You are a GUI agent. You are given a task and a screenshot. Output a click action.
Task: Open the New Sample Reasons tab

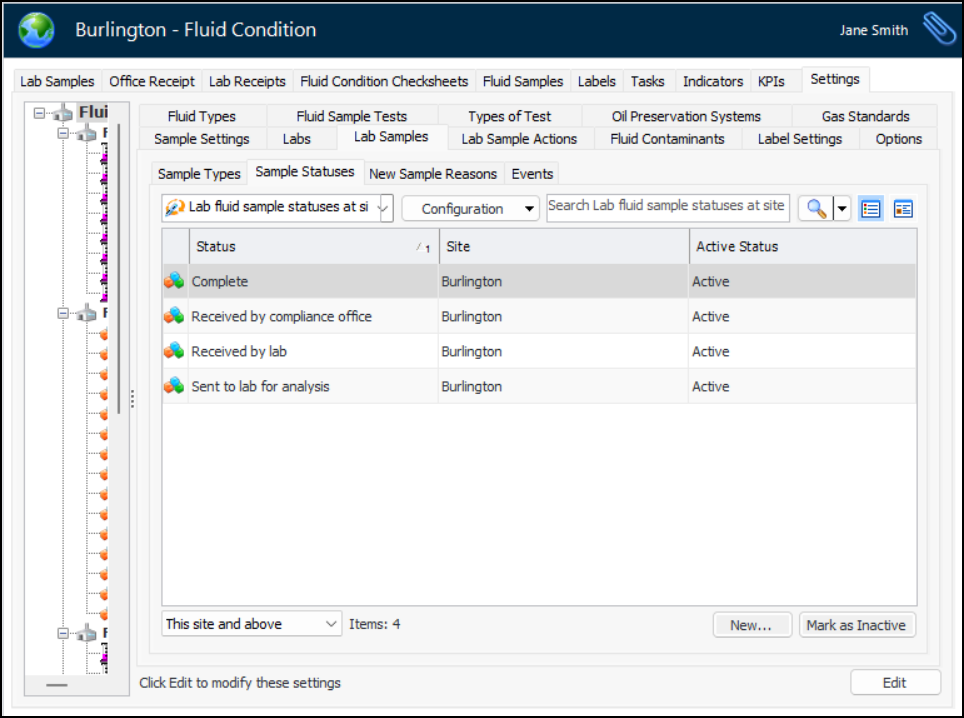pyautogui.click(x=433, y=174)
